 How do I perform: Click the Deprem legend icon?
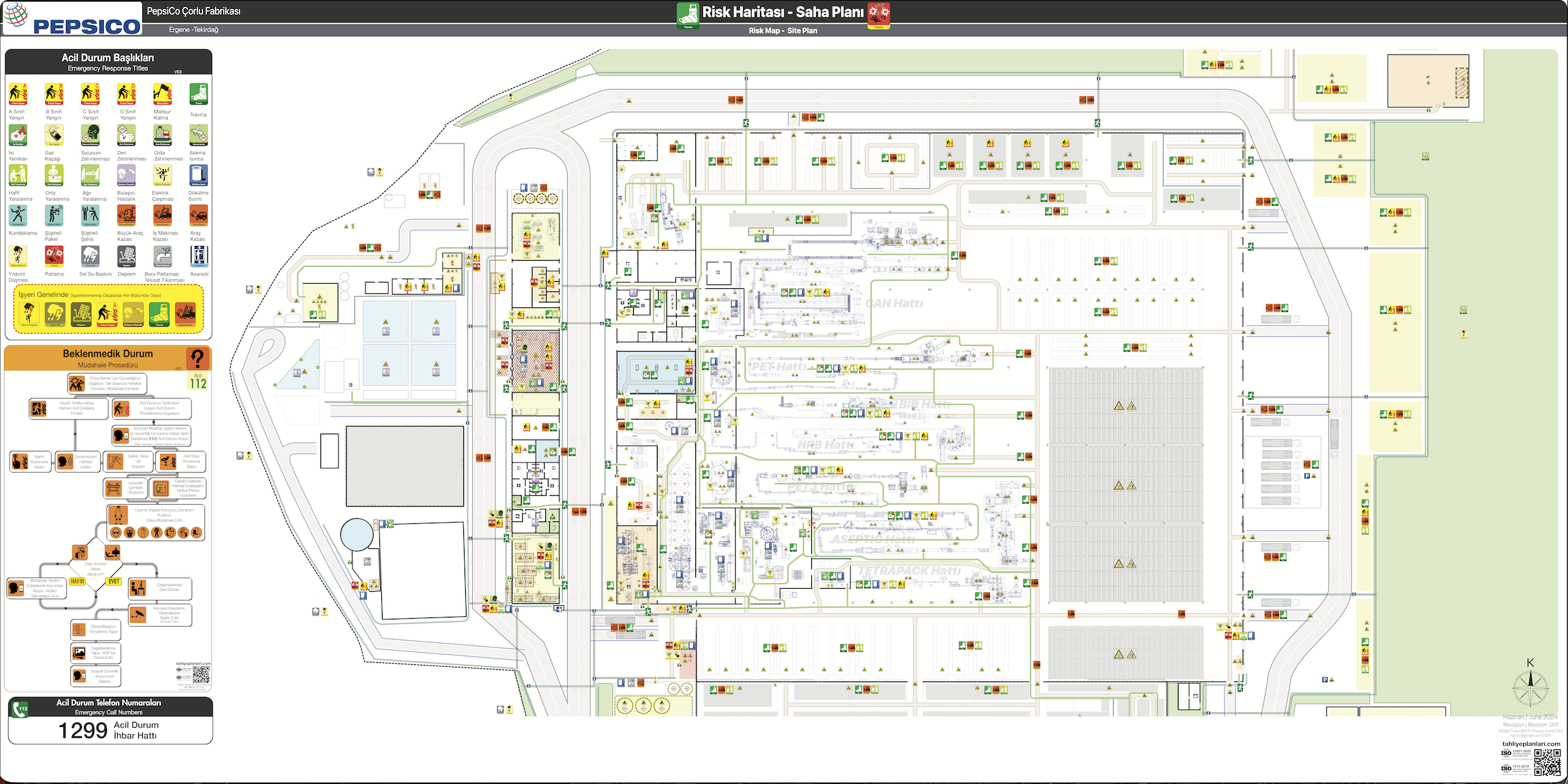[x=126, y=256]
